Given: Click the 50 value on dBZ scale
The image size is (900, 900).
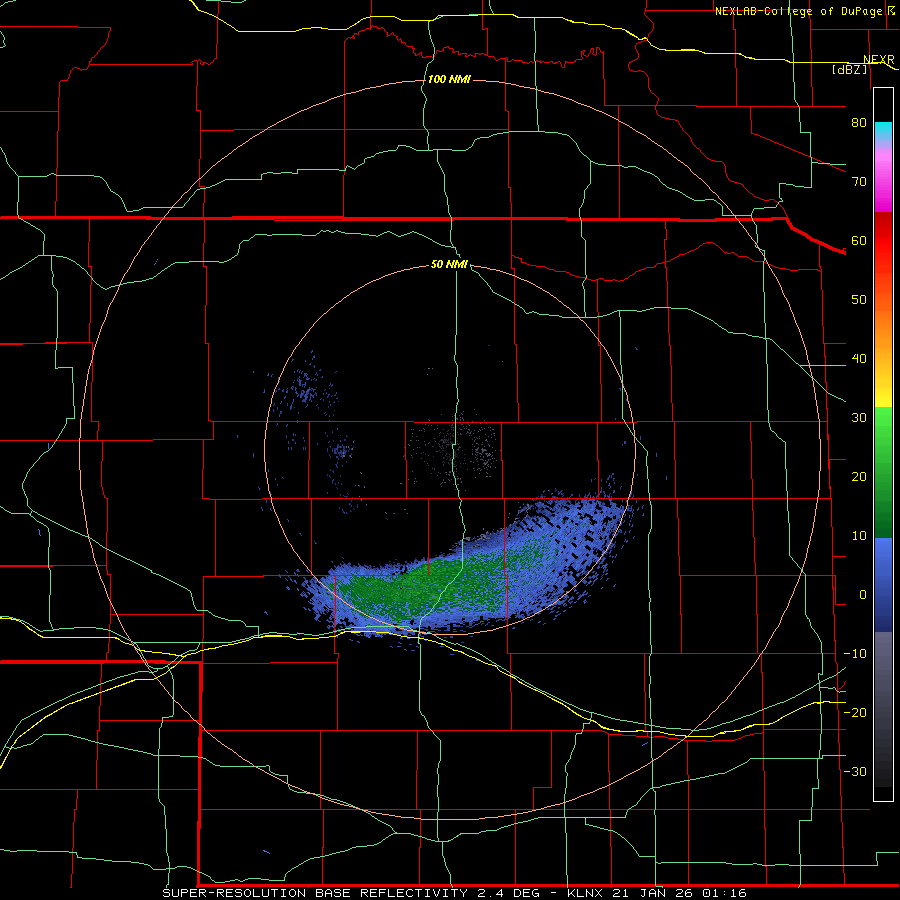Looking at the screenshot, I should [859, 300].
